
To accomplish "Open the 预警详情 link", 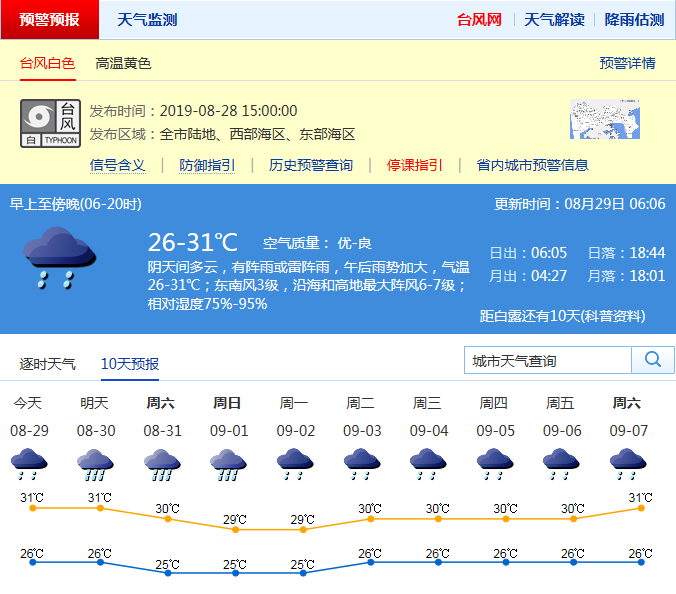I will [x=627, y=63].
